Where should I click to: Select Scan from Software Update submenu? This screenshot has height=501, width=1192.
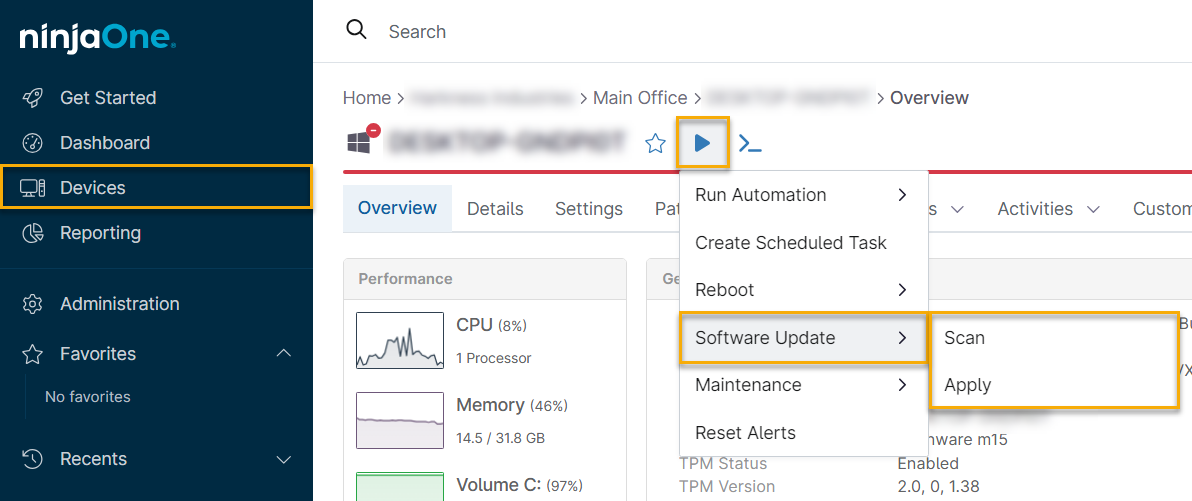coord(965,338)
